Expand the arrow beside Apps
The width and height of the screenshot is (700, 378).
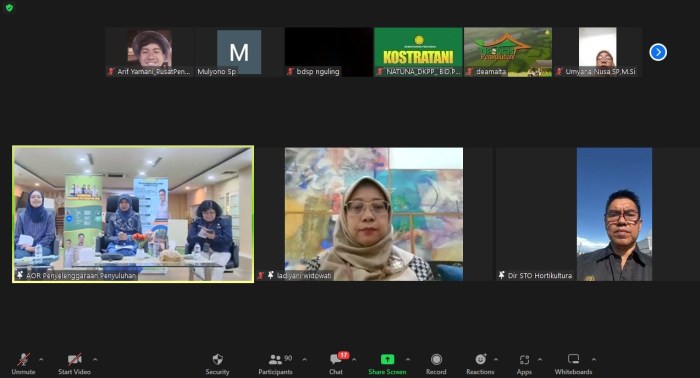540,359
